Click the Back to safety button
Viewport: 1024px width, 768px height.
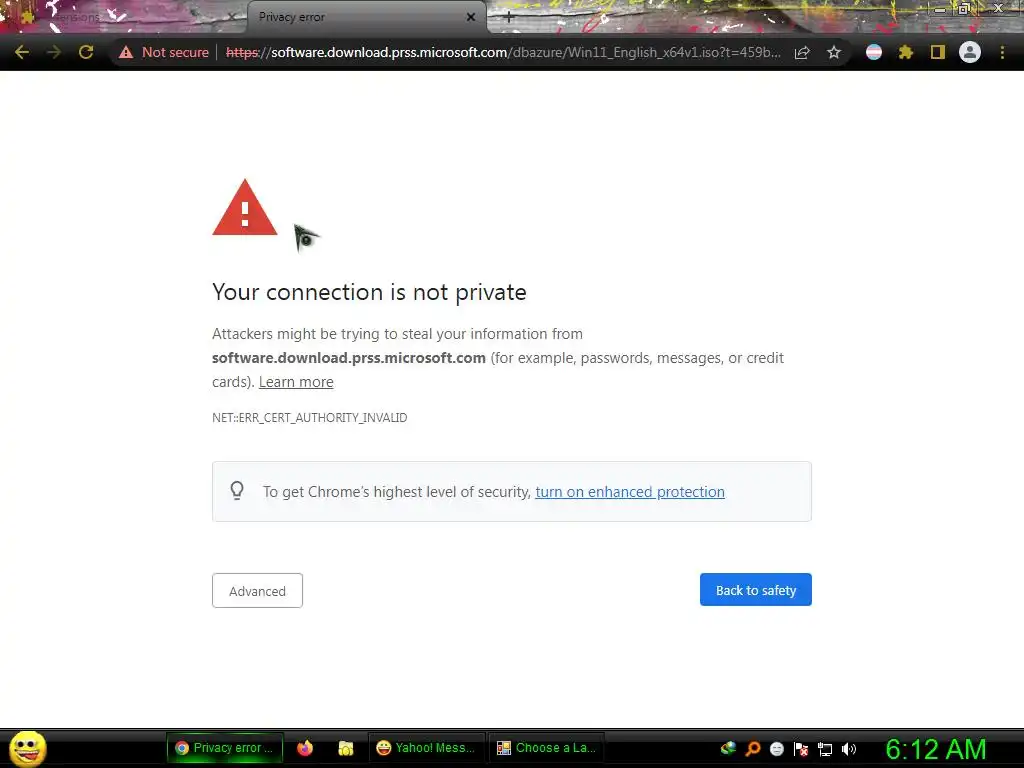pos(756,590)
